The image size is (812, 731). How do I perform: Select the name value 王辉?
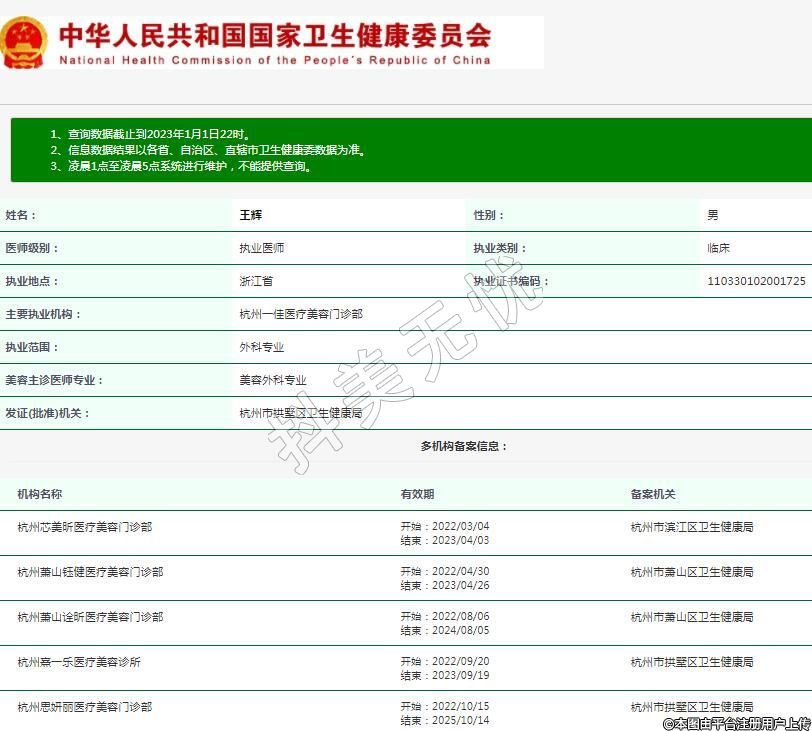point(250,215)
